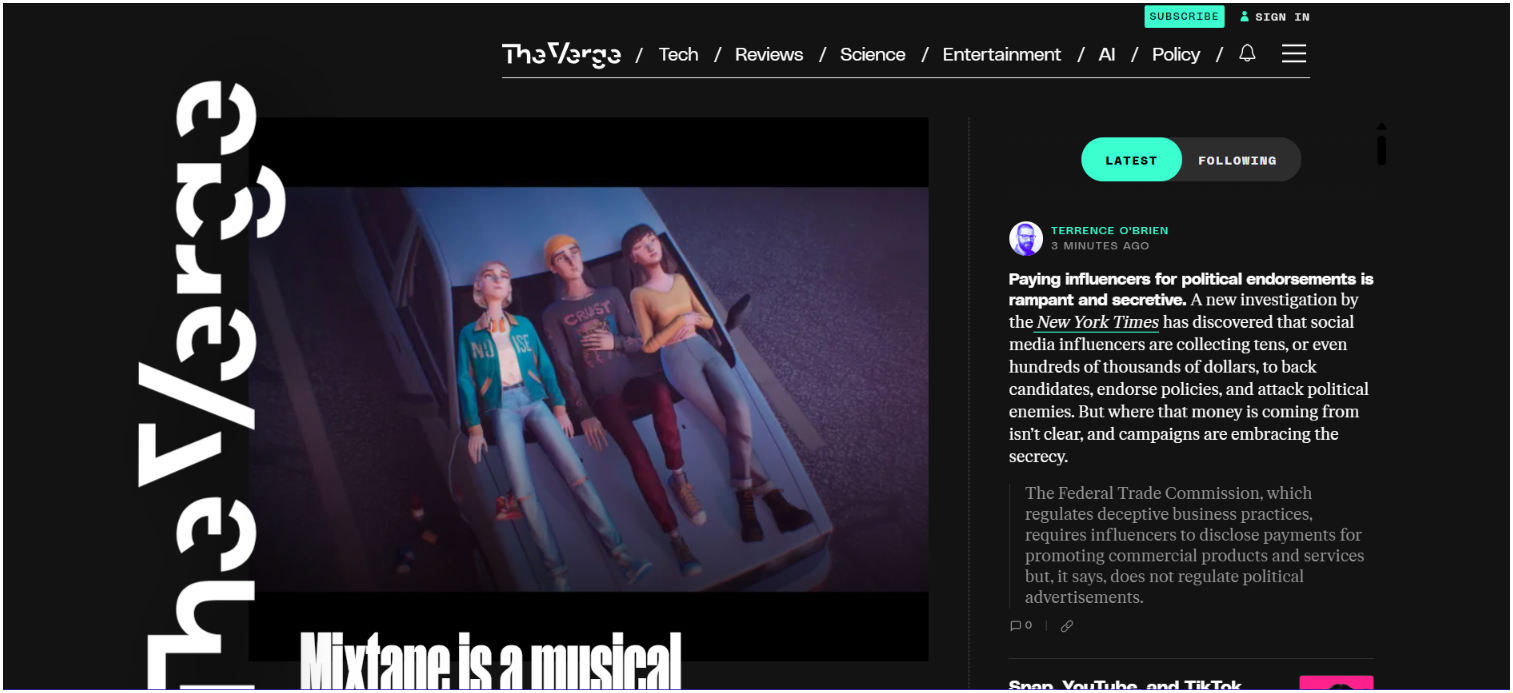Open the Tech section
1513x693 pixels.
coord(678,54)
